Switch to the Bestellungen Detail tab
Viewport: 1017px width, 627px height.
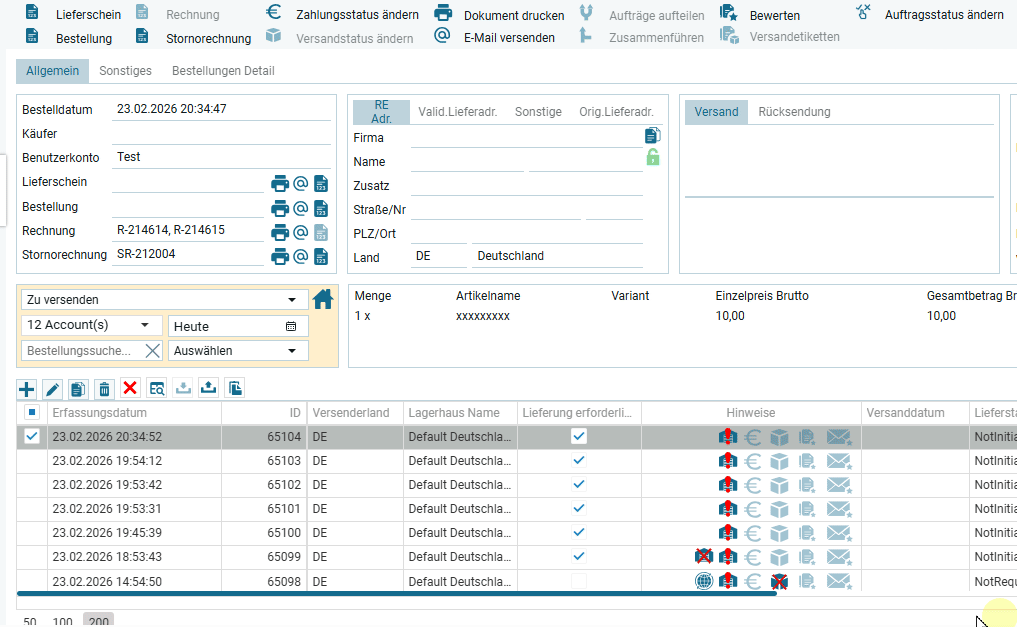[x=223, y=71]
